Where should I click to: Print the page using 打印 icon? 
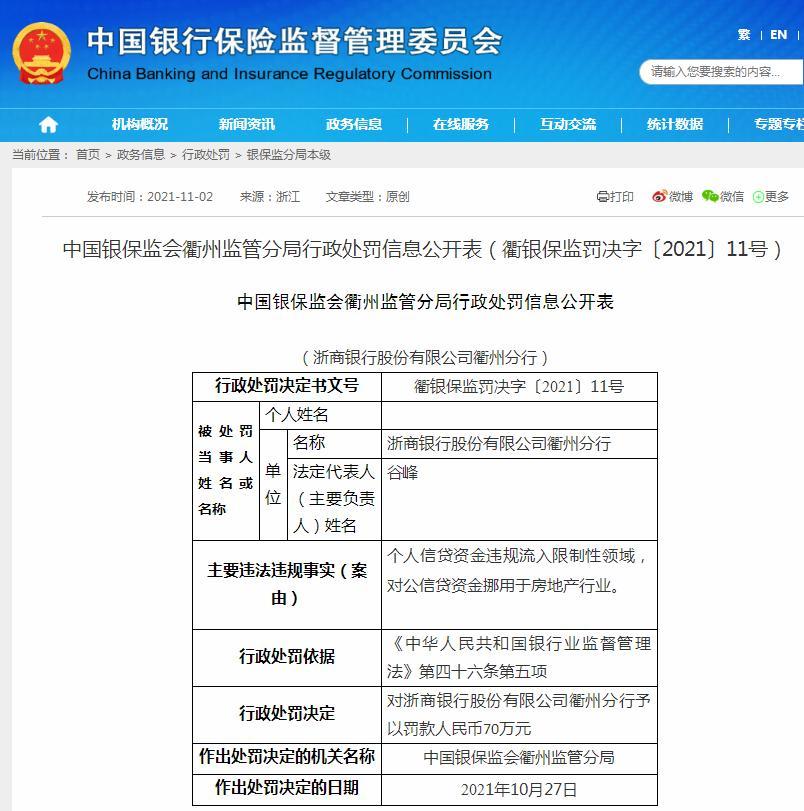(x=615, y=197)
